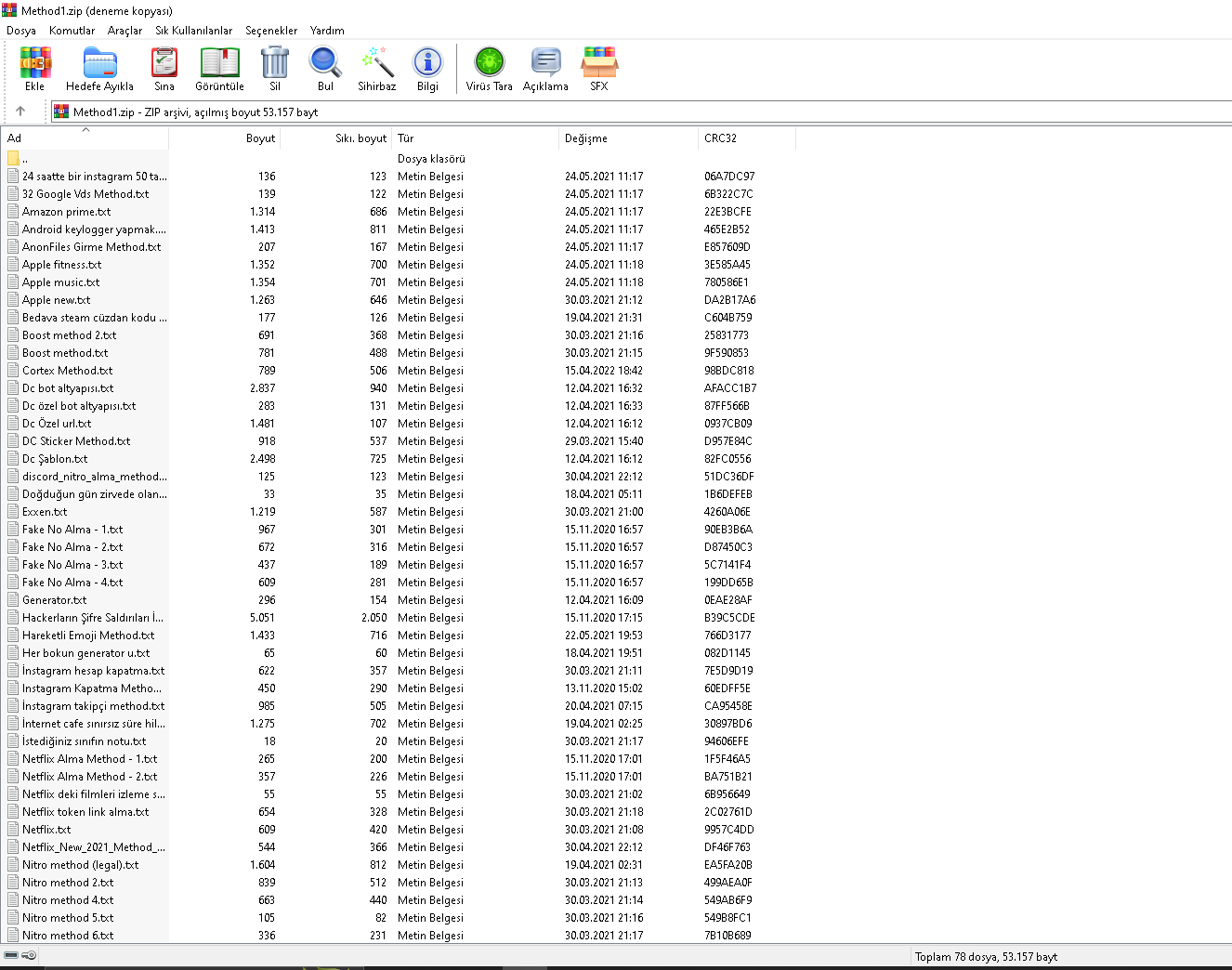Select file 'Nitro method 5.txt'
Screen dimensions: 1232x970
coord(68,918)
